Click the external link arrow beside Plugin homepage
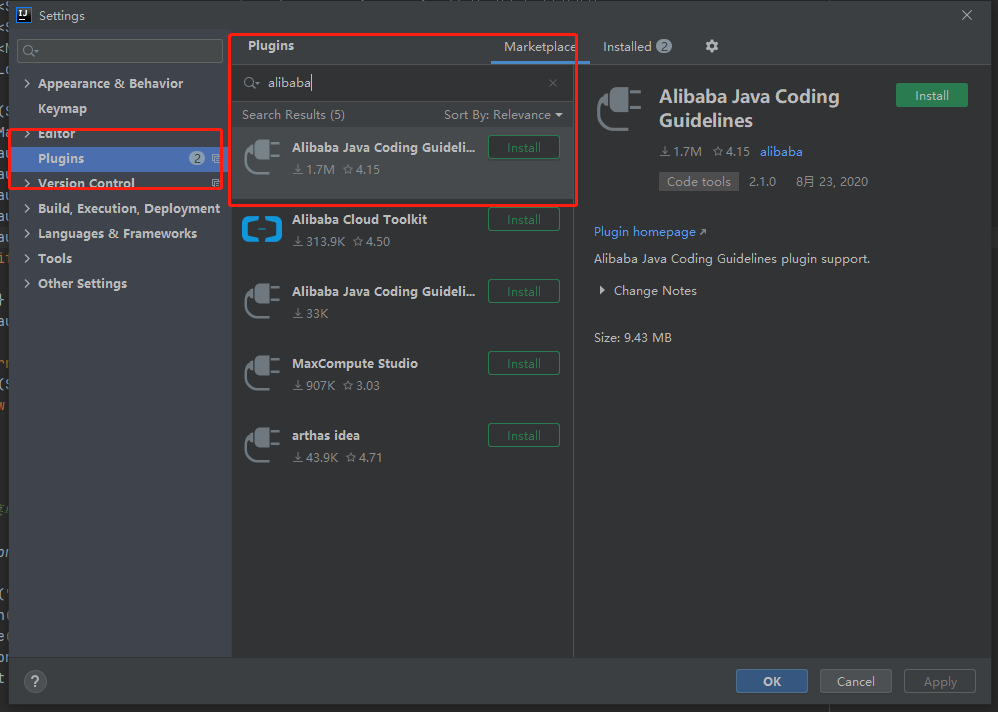The height and width of the screenshot is (712, 998). pos(703,232)
